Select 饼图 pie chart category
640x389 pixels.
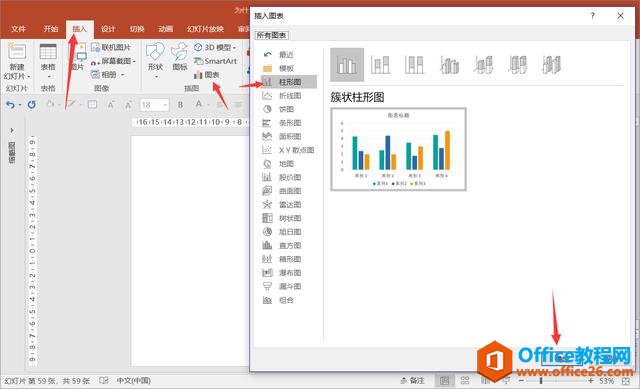286,109
